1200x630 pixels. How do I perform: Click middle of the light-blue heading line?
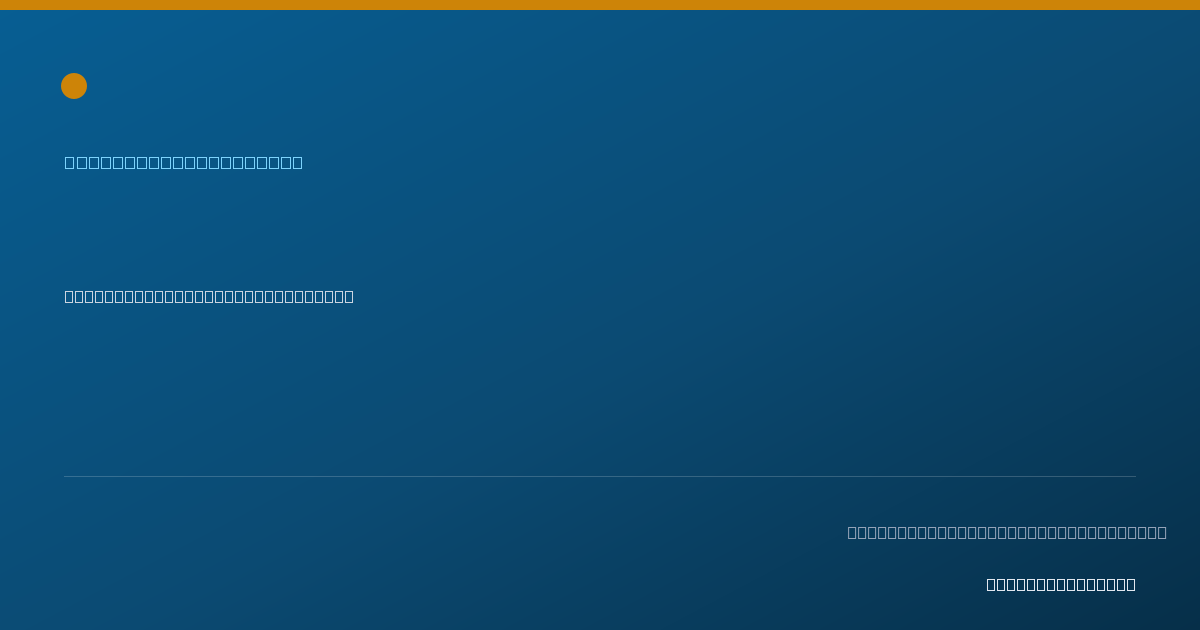coord(184,162)
